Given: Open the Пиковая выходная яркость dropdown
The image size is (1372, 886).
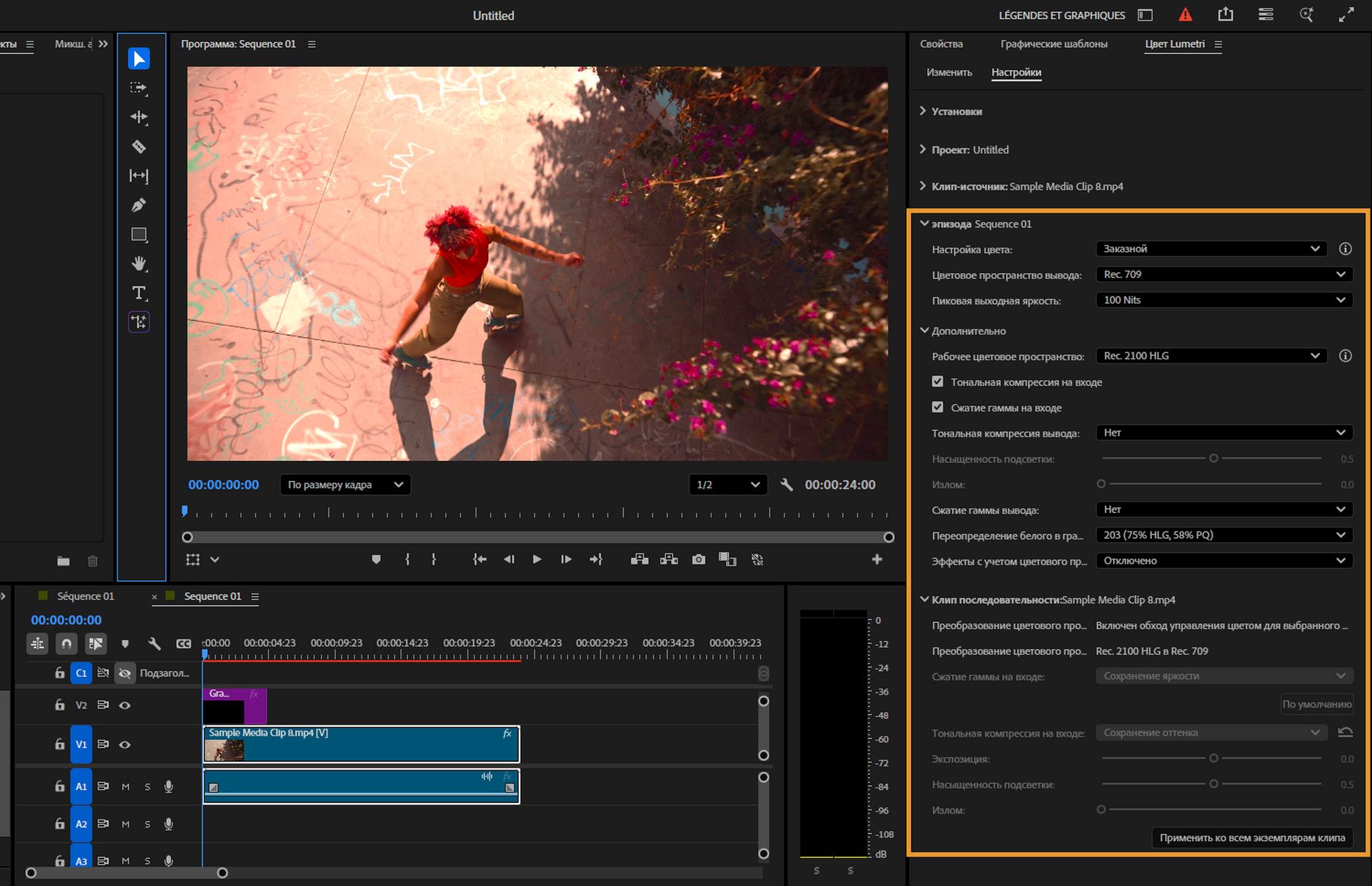Looking at the screenshot, I should point(1223,299).
